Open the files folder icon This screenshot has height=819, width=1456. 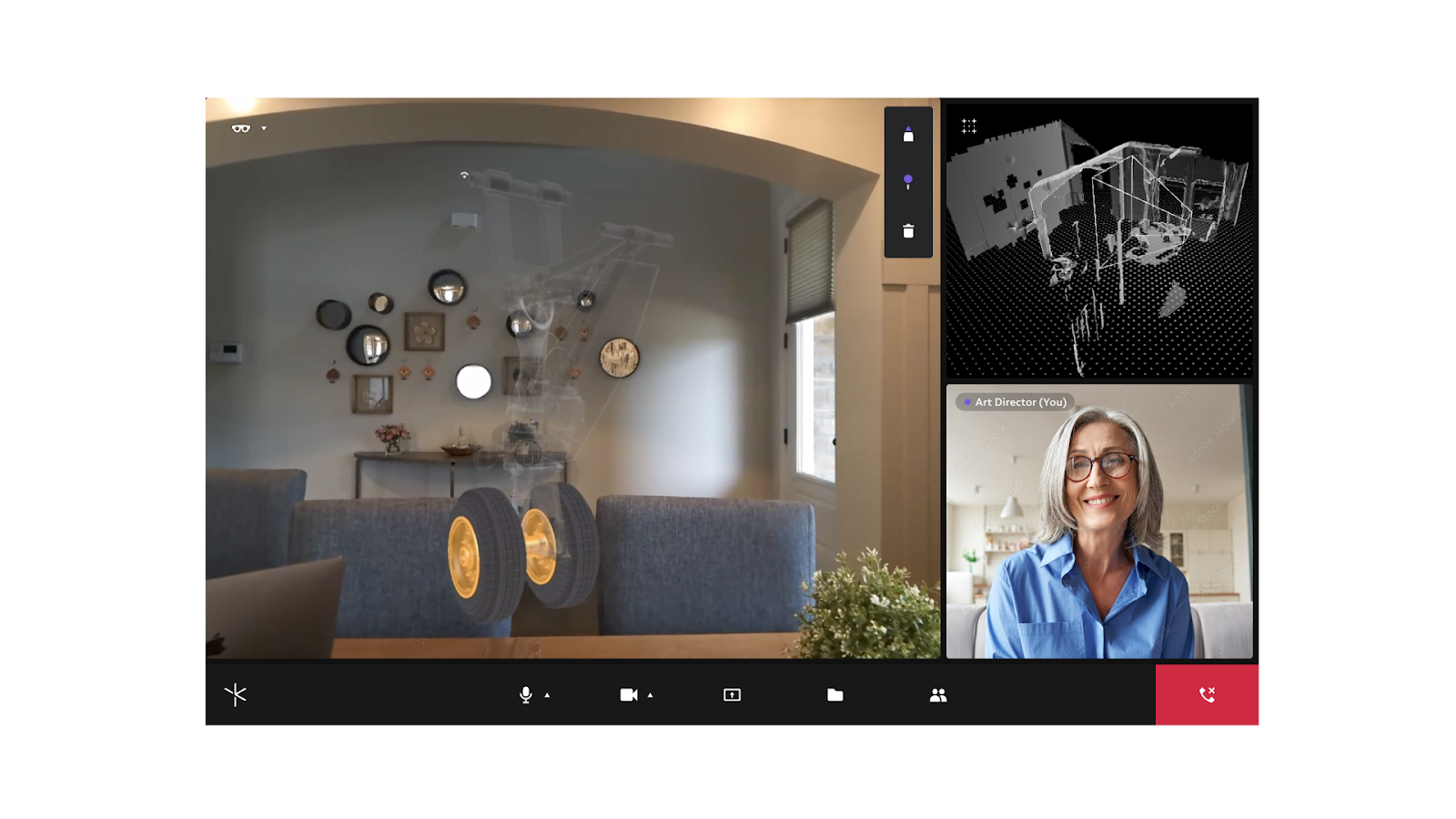click(834, 694)
